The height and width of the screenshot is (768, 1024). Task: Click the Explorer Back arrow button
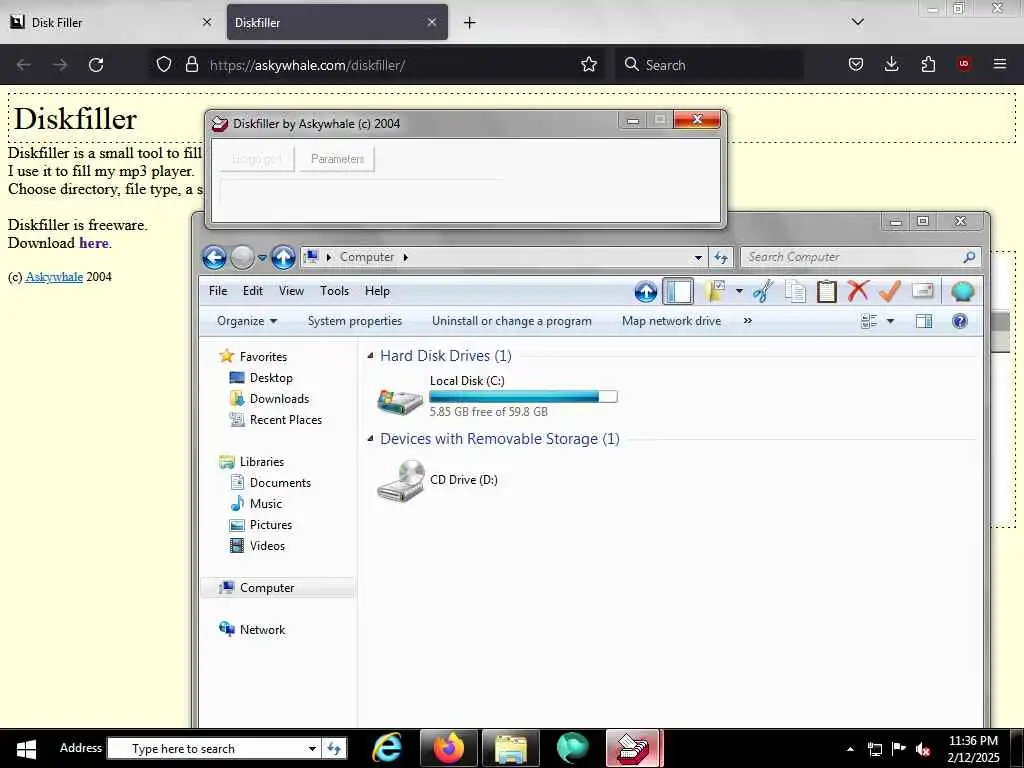(x=214, y=257)
